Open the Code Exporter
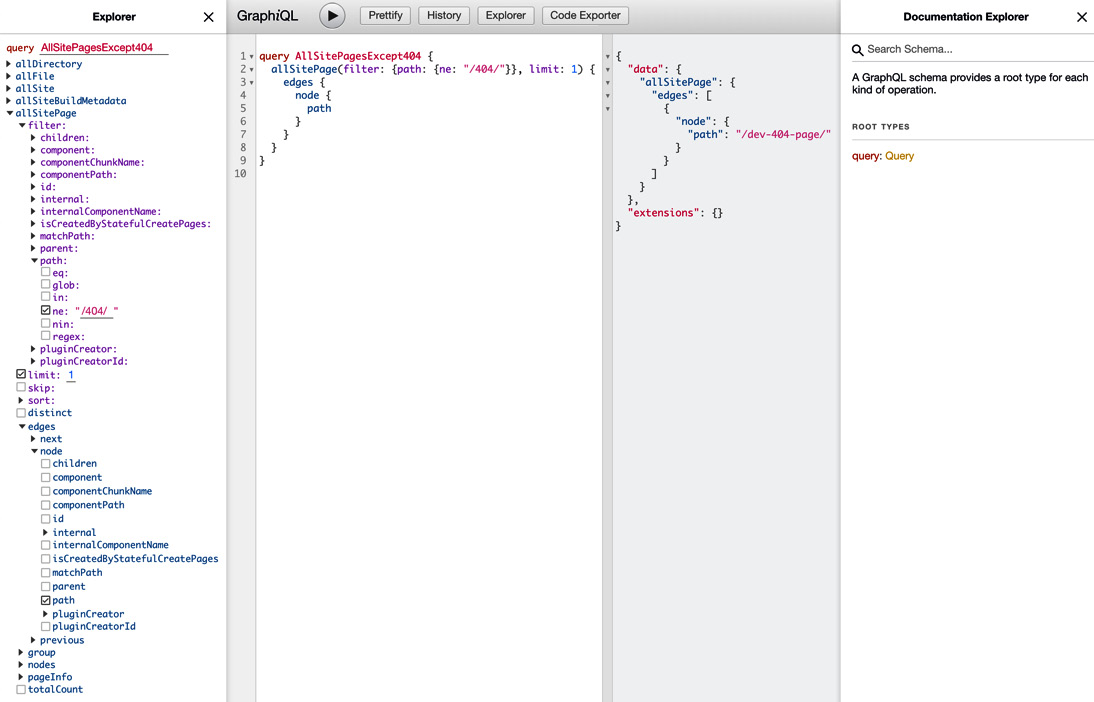Image resolution: width=1094 pixels, height=702 pixels. pyautogui.click(x=585, y=15)
